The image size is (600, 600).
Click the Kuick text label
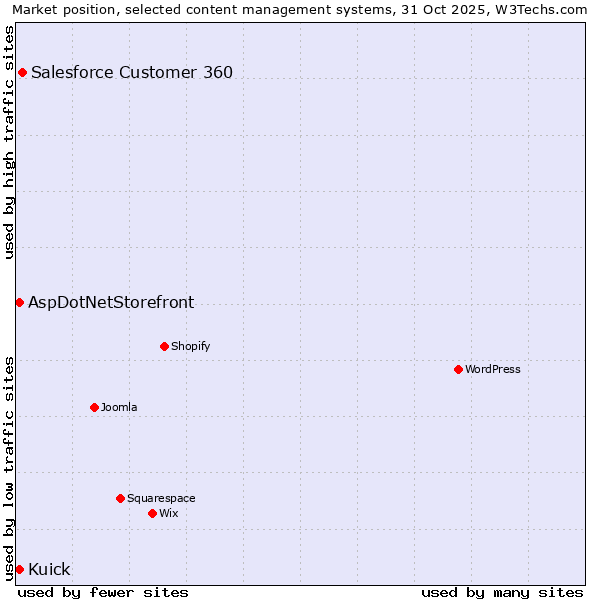click(49, 569)
